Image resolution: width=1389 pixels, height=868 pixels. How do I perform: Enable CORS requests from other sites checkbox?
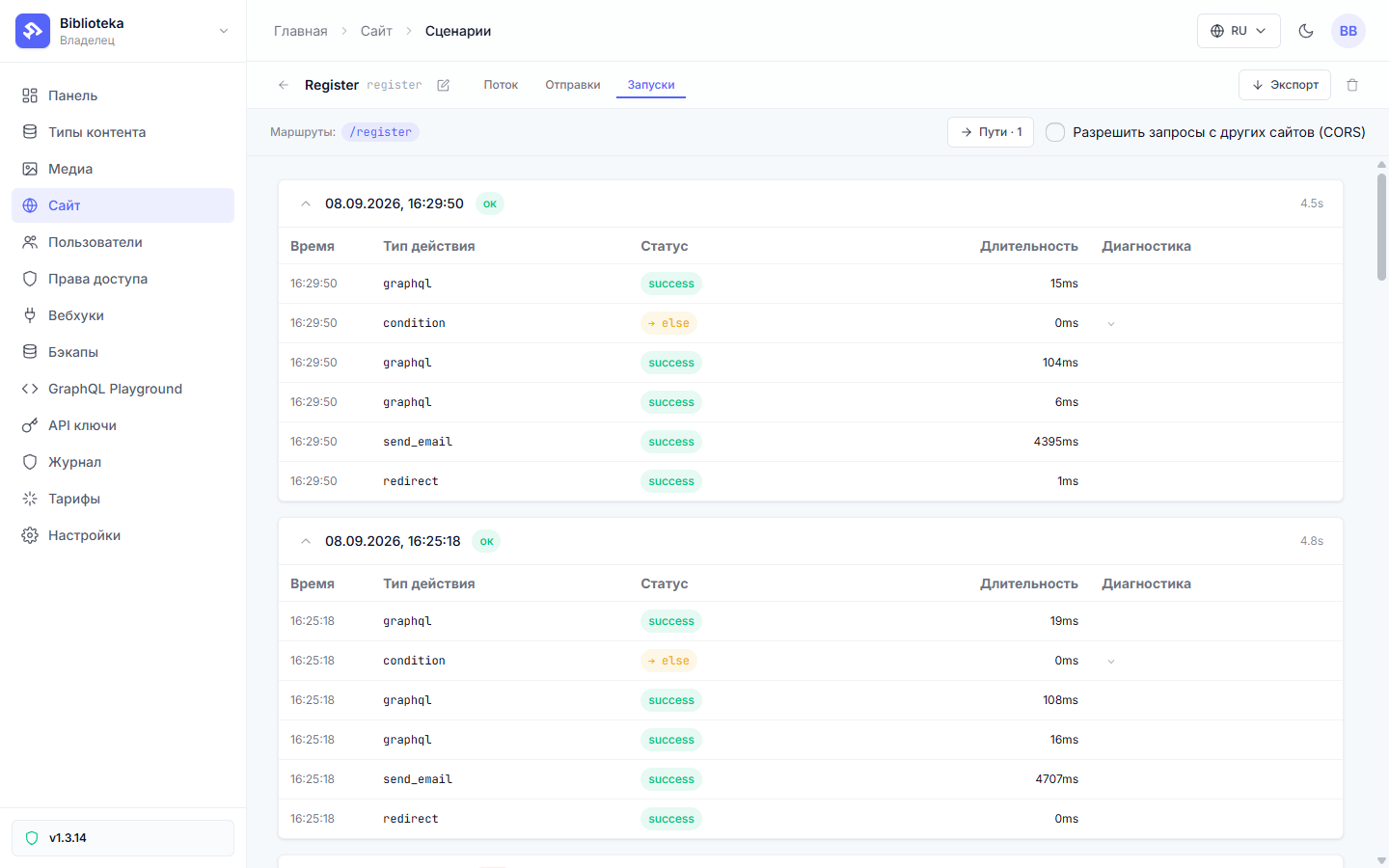pos(1055,132)
